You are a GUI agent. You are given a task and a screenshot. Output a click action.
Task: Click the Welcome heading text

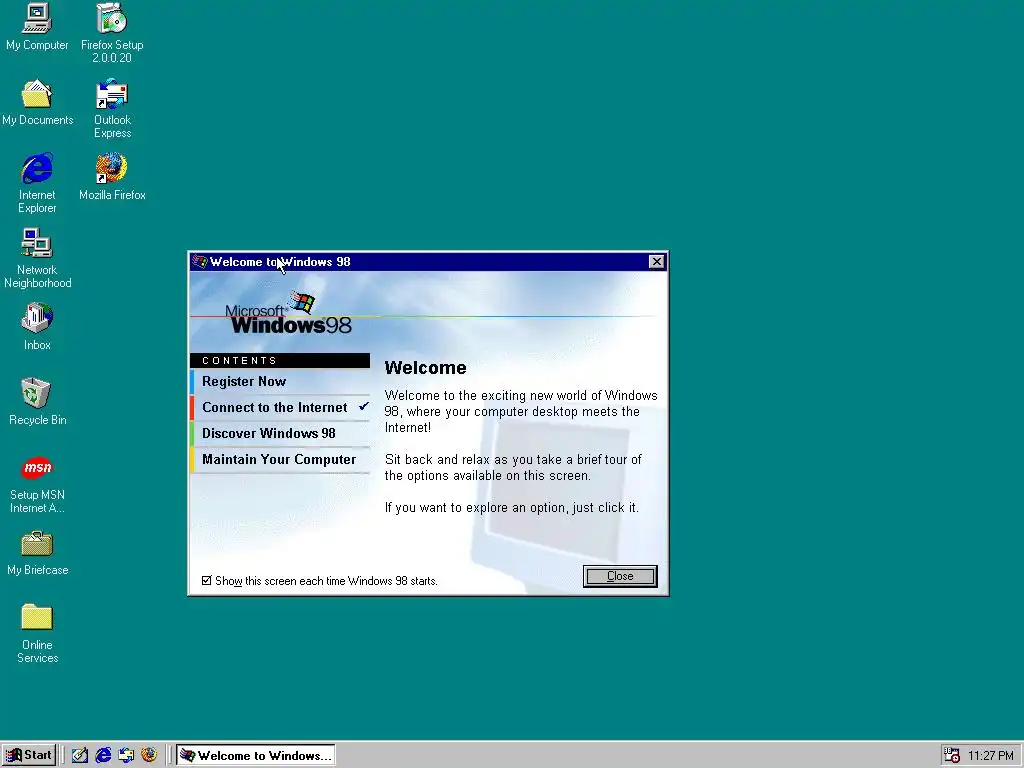coord(425,368)
